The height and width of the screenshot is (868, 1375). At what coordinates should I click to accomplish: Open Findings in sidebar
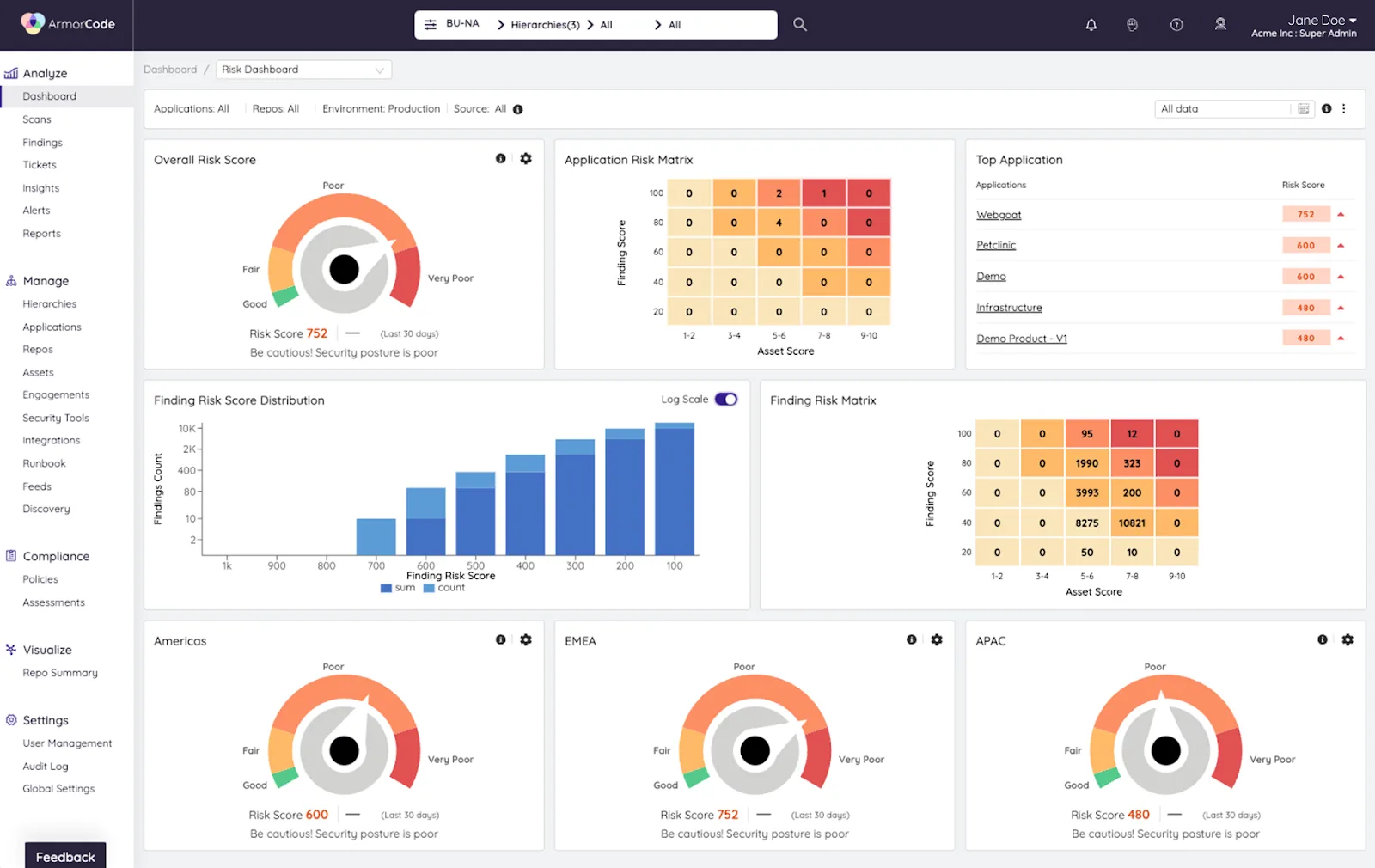pos(43,143)
